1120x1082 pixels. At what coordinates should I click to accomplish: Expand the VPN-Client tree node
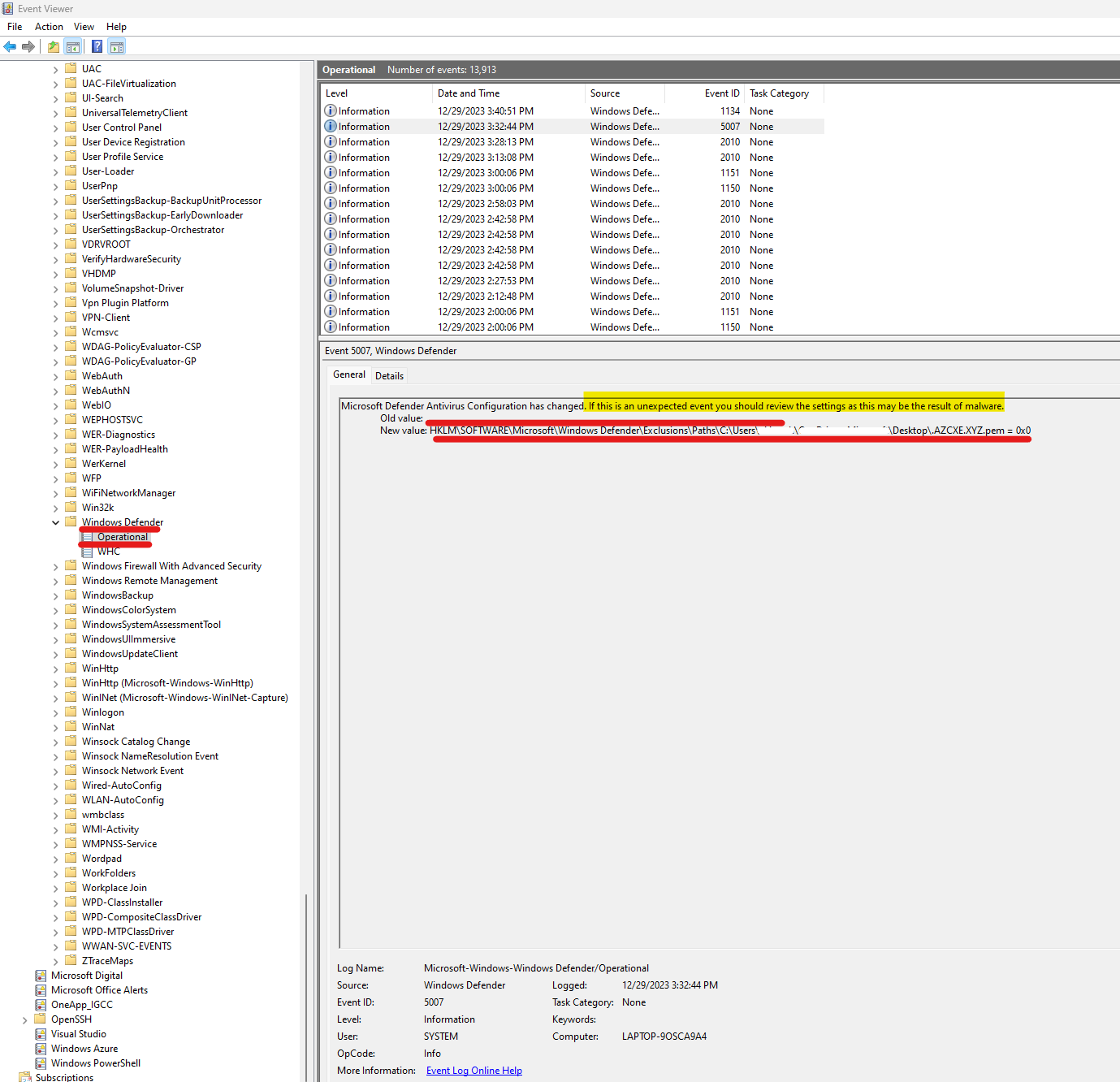coord(56,318)
